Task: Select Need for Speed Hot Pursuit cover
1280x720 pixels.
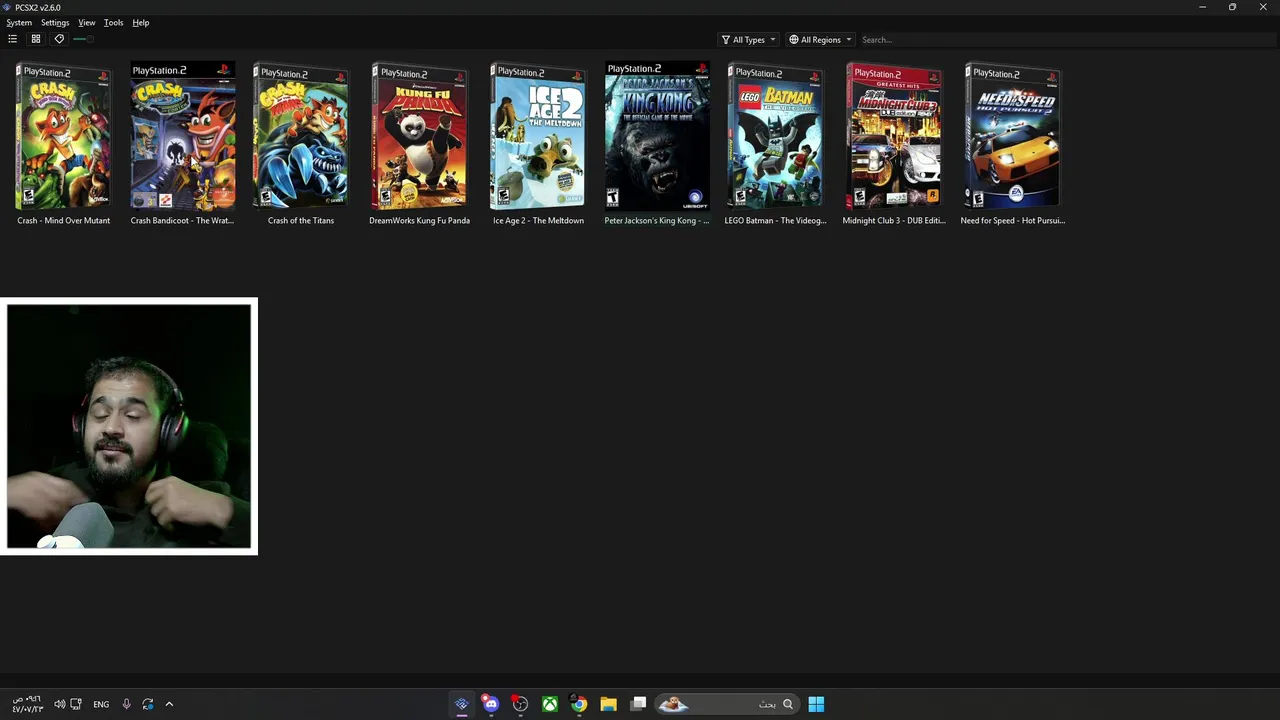Action: (x=1013, y=136)
